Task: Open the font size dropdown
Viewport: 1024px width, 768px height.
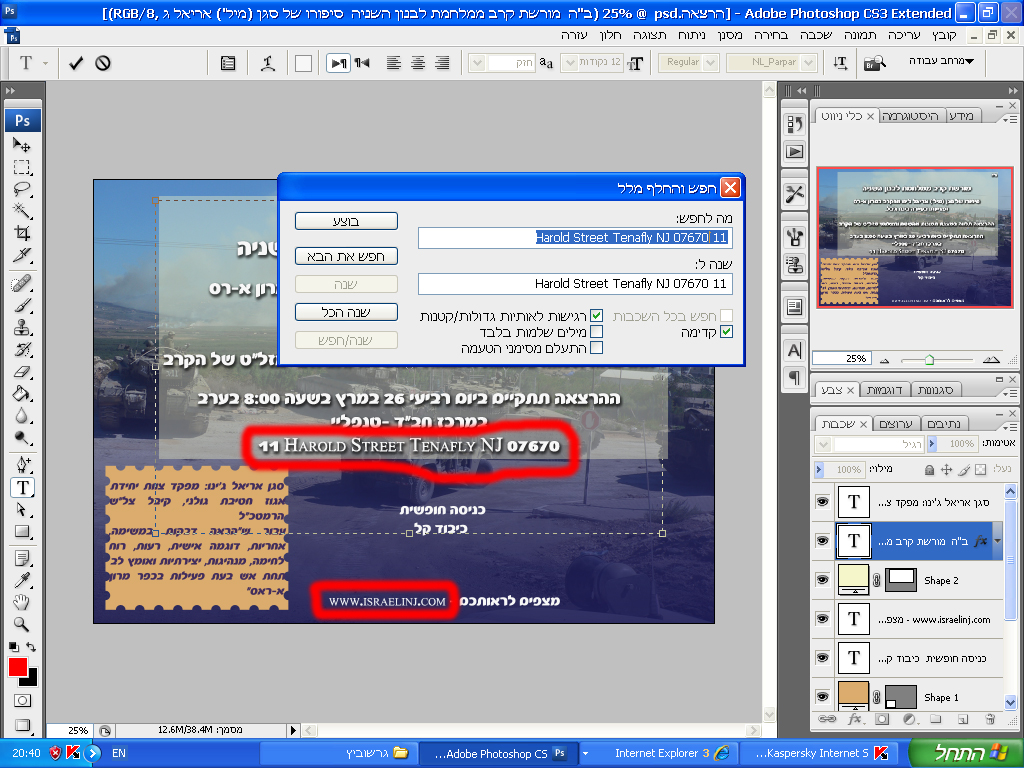Action: point(569,63)
